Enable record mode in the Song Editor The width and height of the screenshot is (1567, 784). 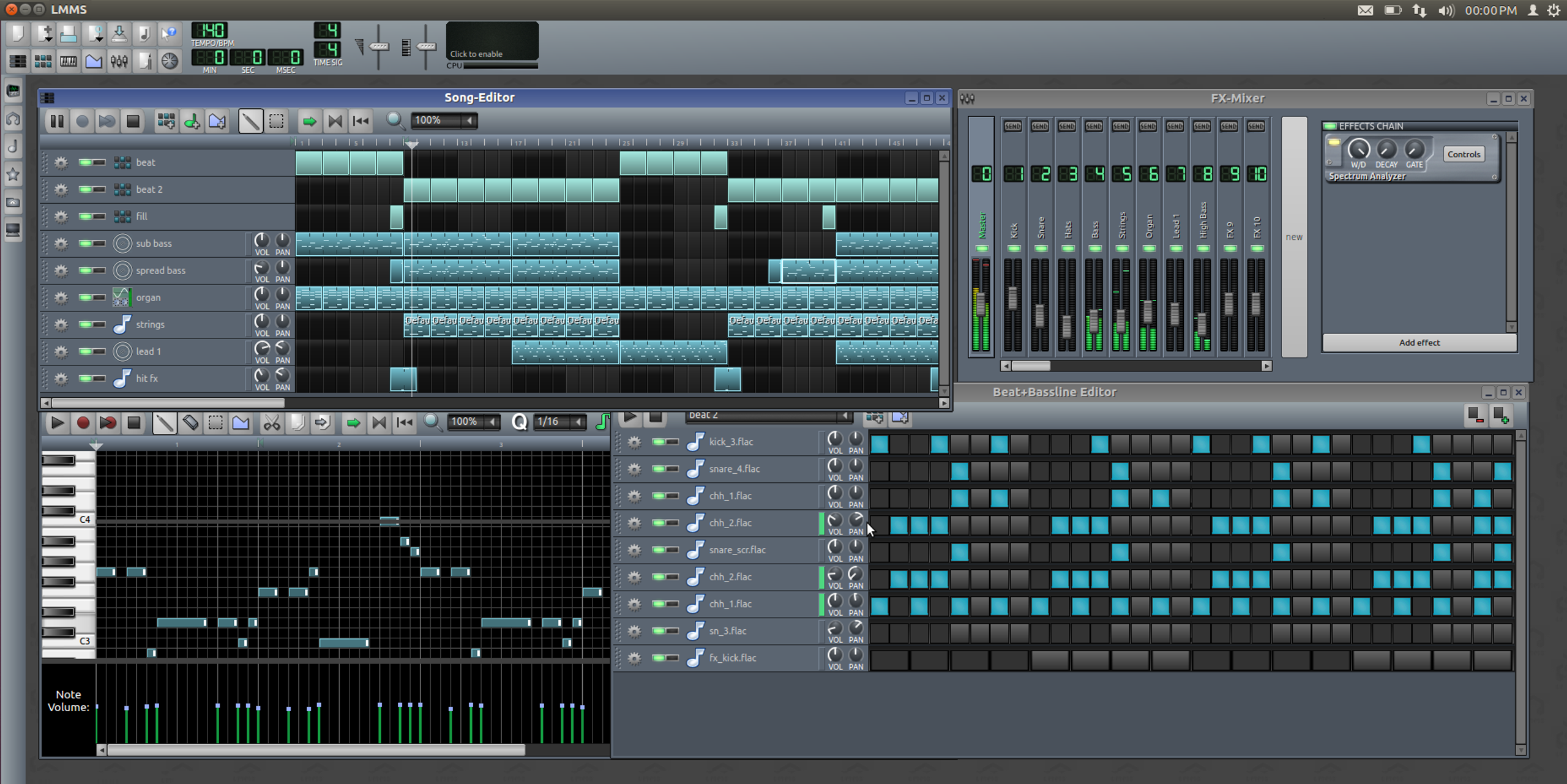tap(83, 121)
